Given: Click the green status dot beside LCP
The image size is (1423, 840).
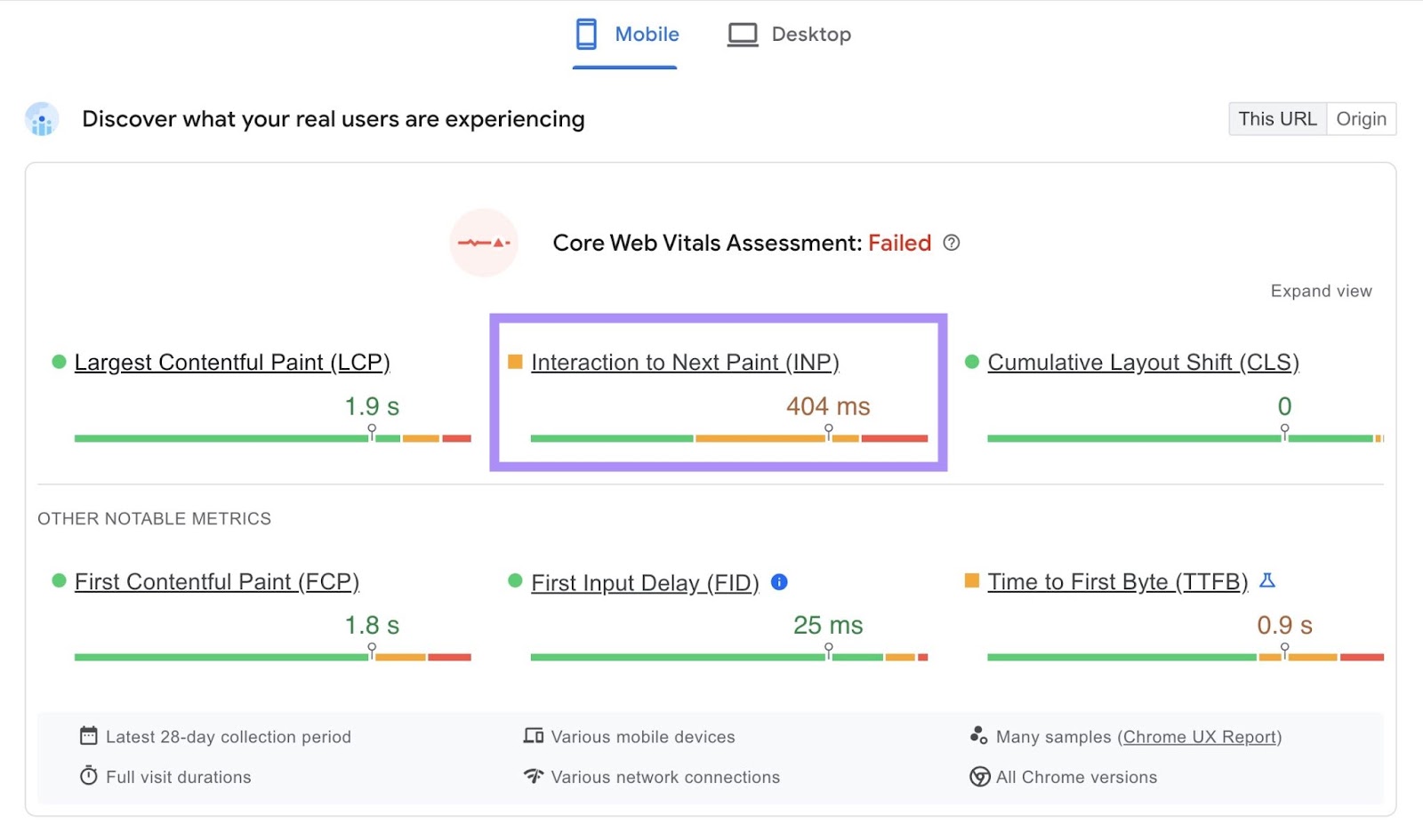Looking at the screenshot, I should pyautogui.click(x=58, y=361).
